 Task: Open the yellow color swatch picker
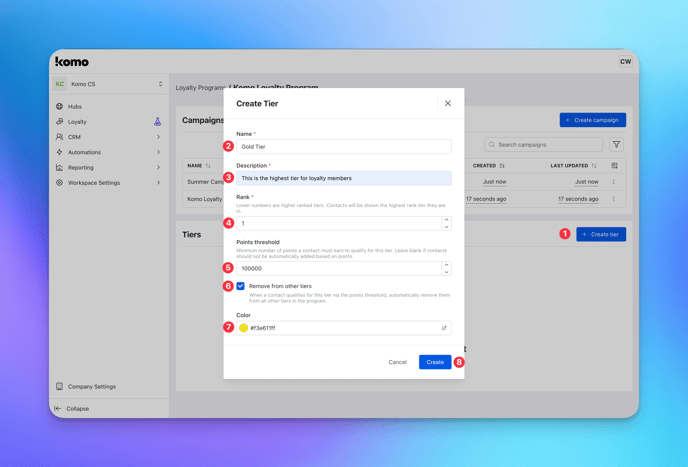[244, 328]
